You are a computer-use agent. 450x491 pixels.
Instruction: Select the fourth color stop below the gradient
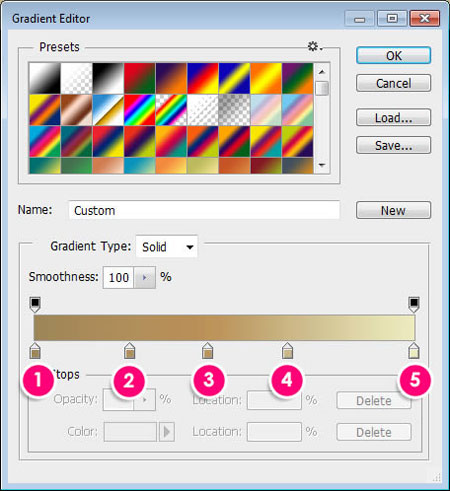click(x=287, y=350)
